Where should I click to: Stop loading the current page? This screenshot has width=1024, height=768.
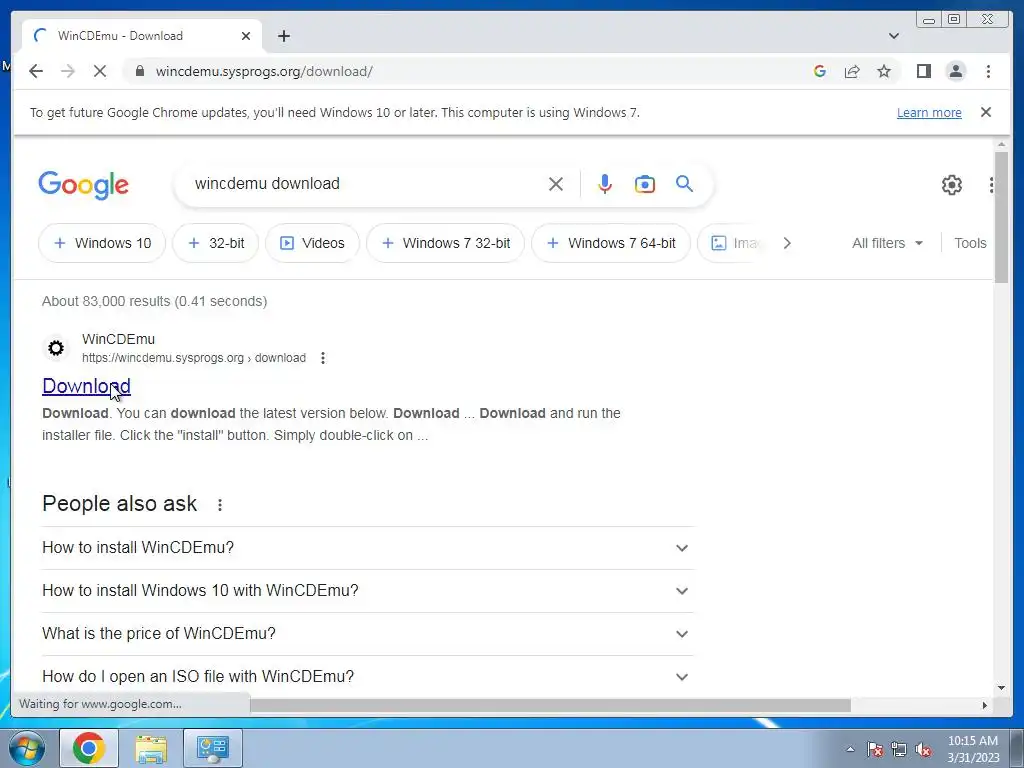click(100, 71)
